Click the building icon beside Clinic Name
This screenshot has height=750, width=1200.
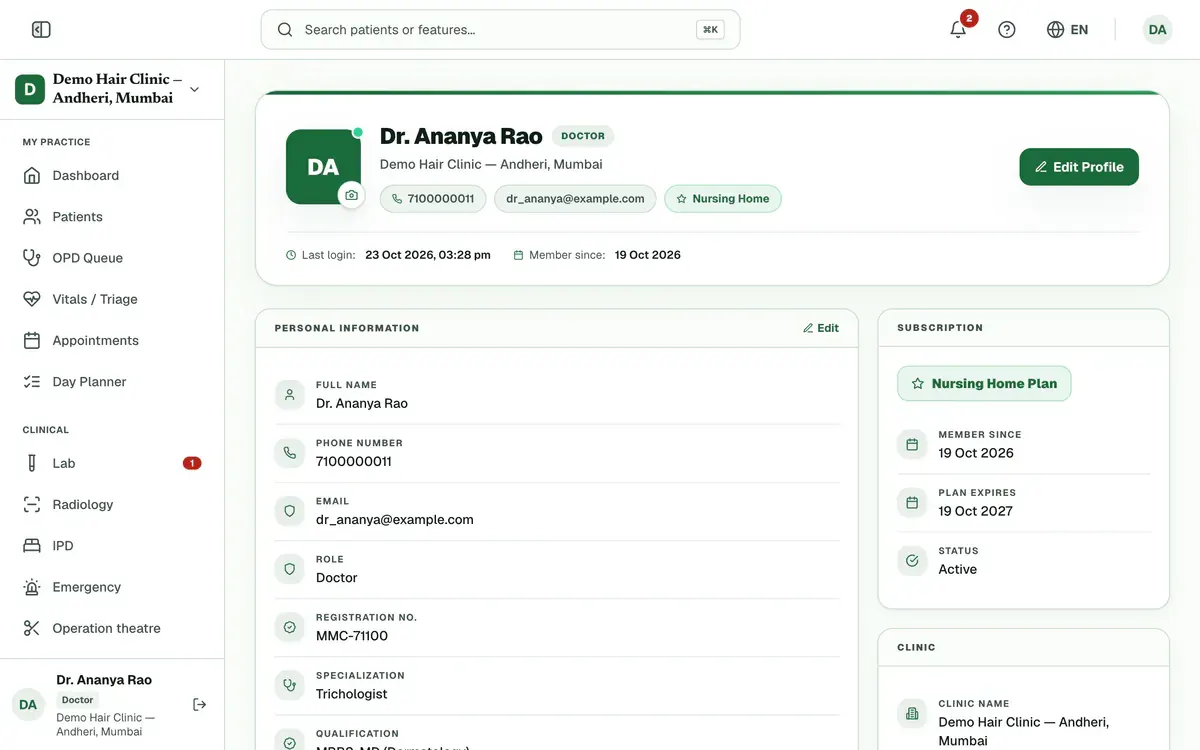tap(912, 714)
